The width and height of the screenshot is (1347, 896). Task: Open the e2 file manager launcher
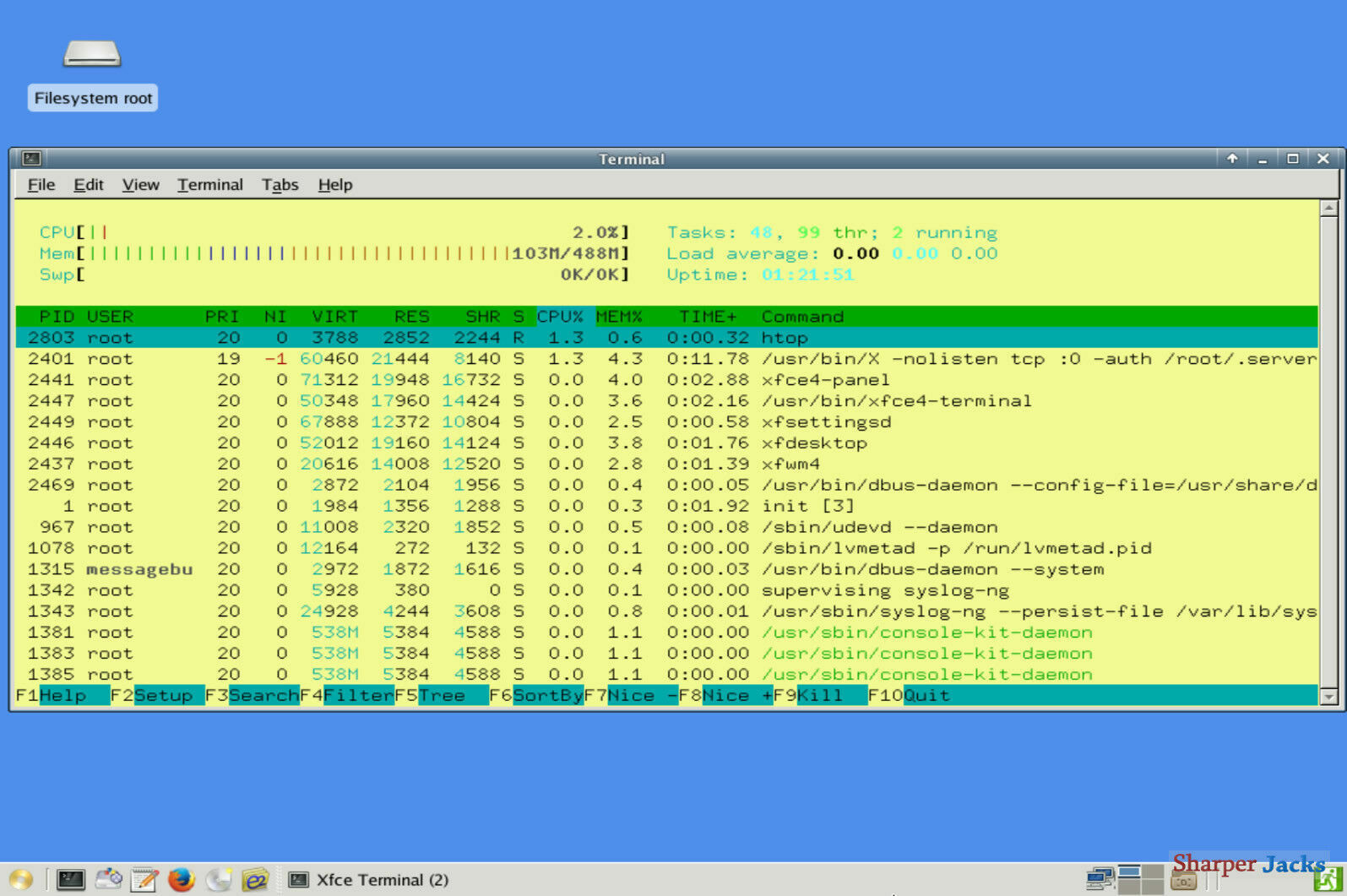pyautogui.click(x=255, y=880)
